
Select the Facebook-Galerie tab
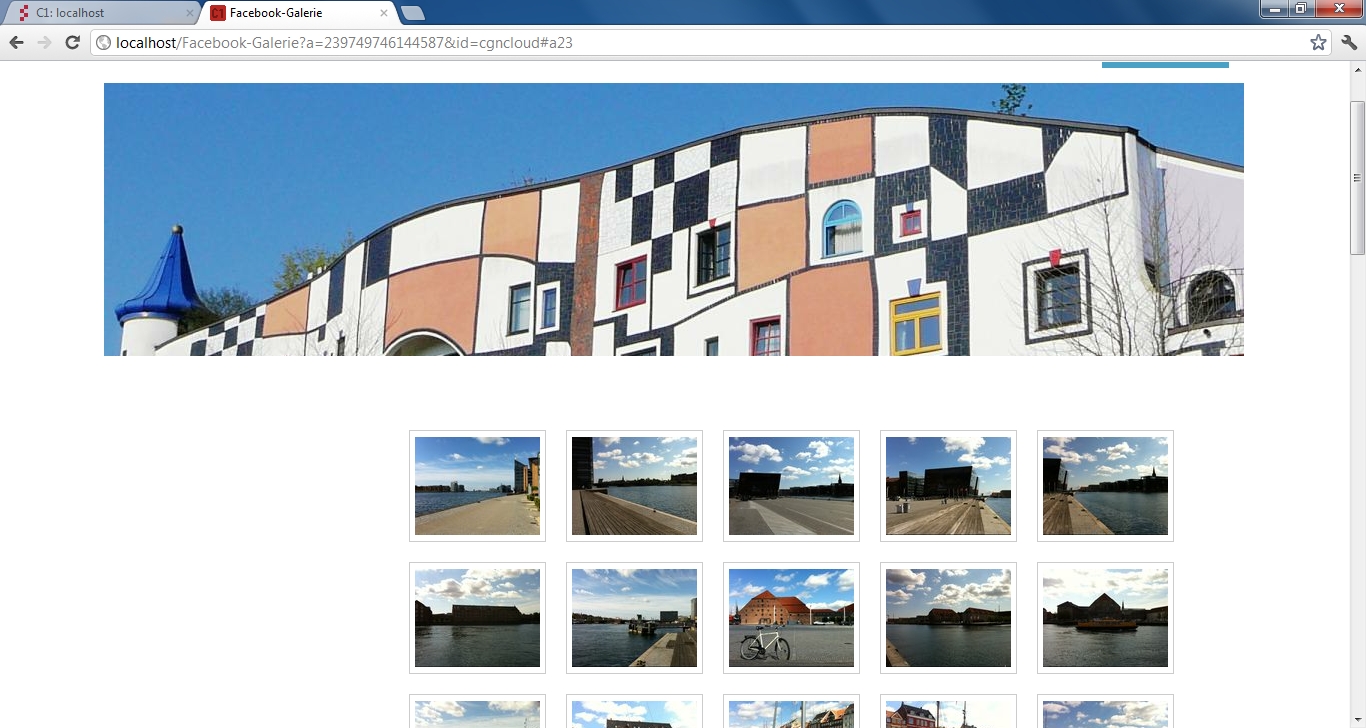coord(290,13)
